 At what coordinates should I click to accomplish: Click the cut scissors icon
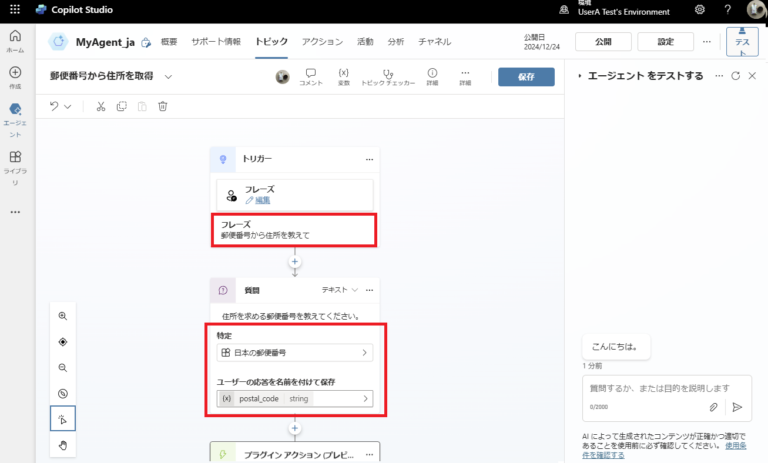[x=100, y=106]
